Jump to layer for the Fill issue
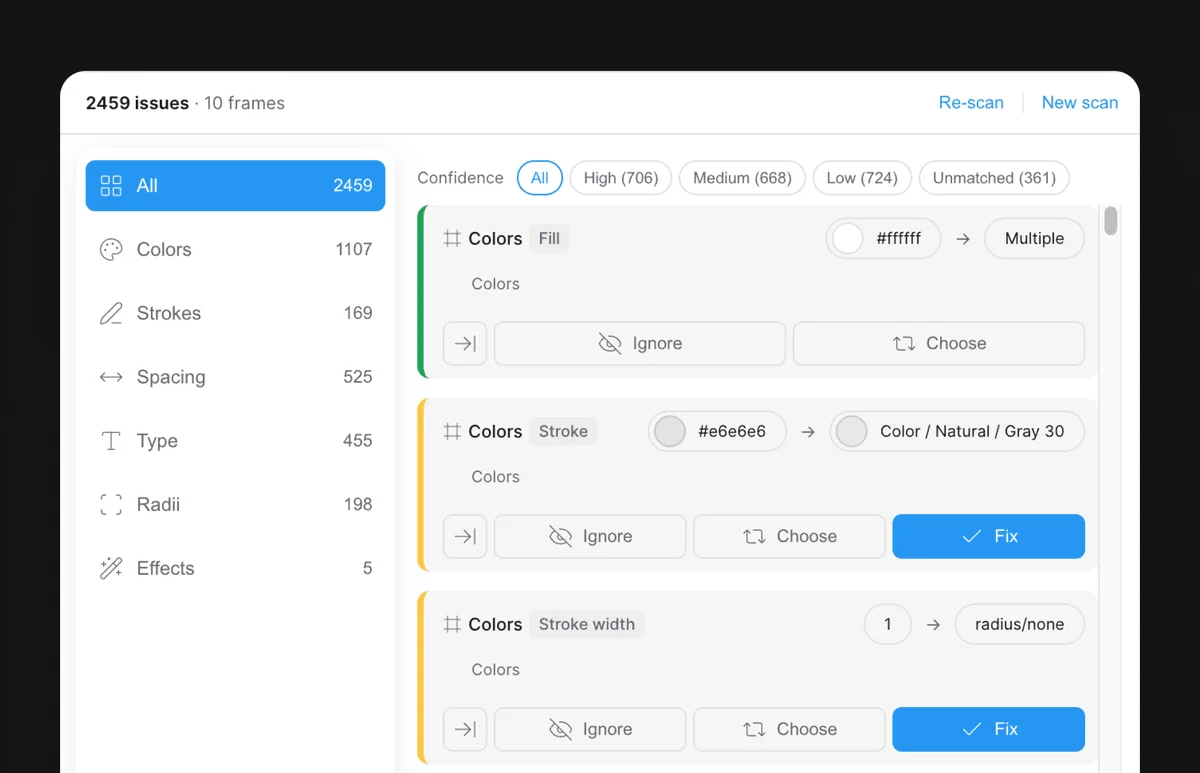1200x773 pixels. (x=465, y=343)
